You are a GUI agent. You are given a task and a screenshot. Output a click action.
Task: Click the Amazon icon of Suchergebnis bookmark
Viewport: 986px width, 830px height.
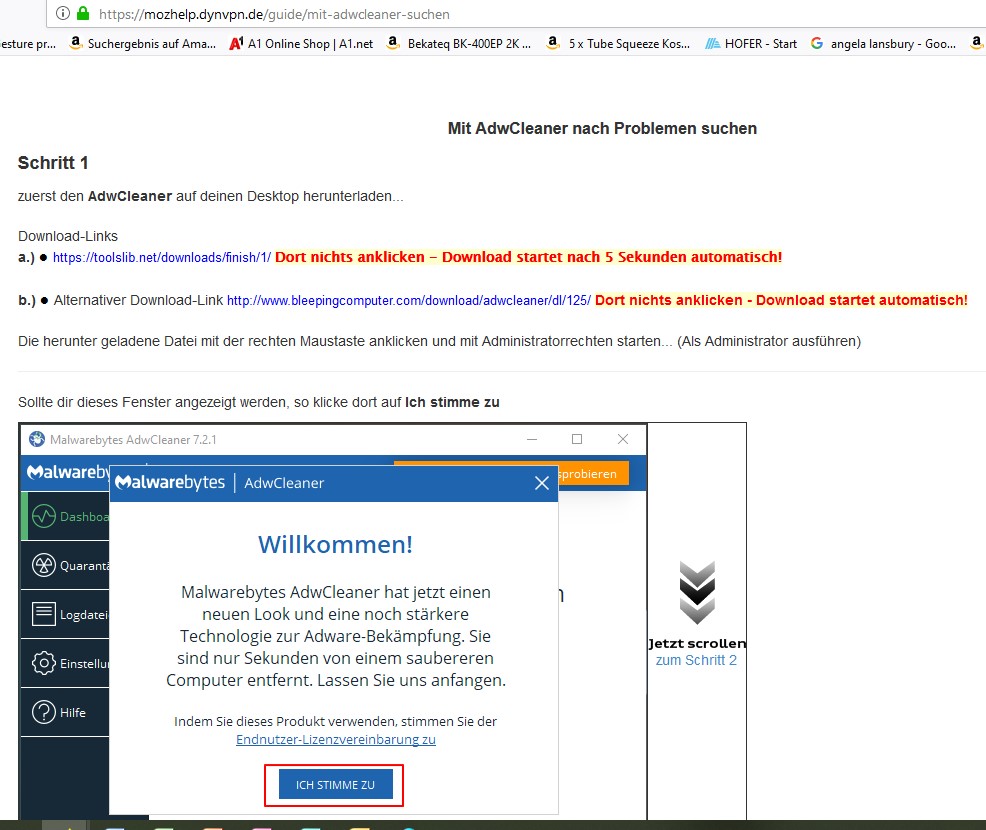click(x=76, y=43)
